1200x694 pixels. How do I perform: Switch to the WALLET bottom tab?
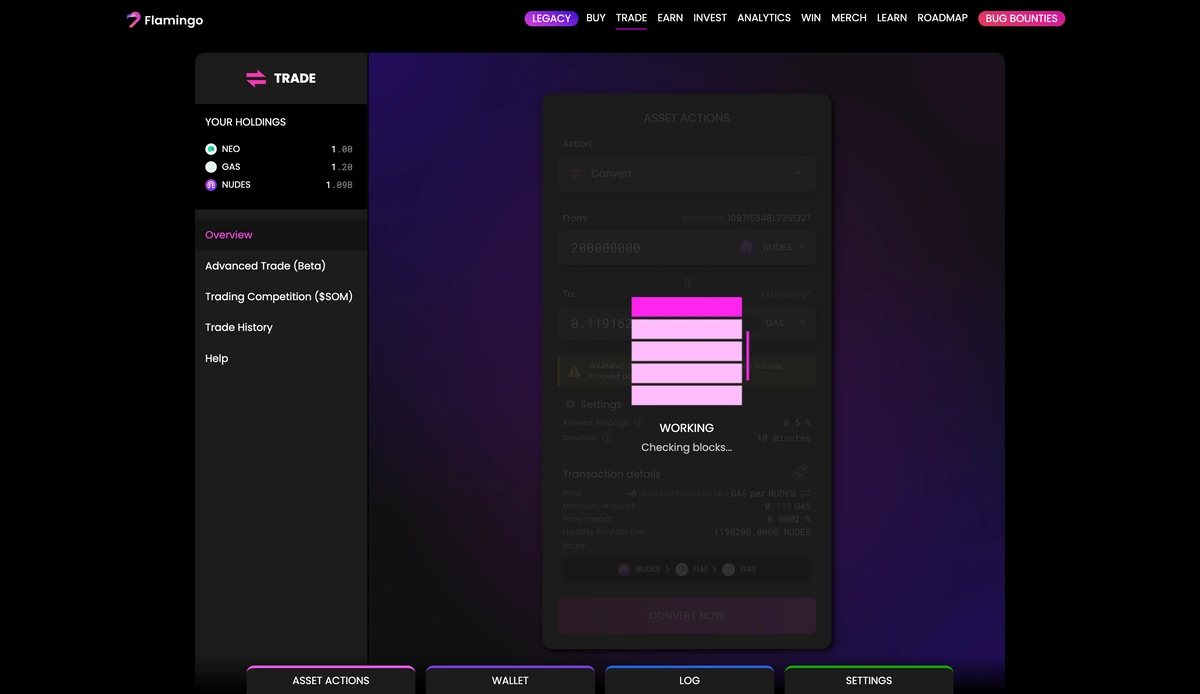pos(510,680)
